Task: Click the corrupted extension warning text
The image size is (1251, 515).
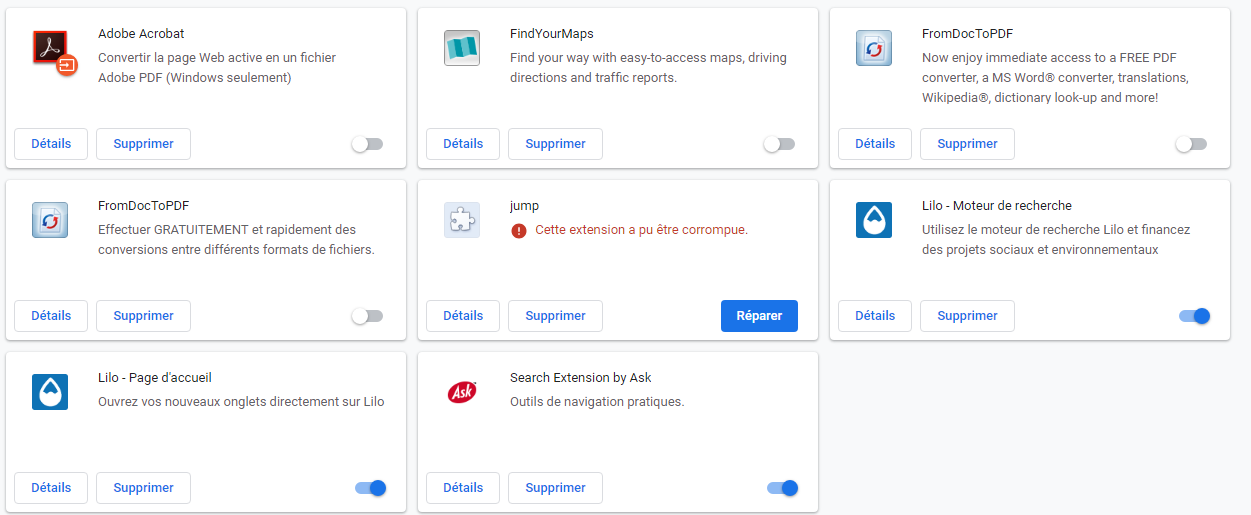Action: pos(641,230)
